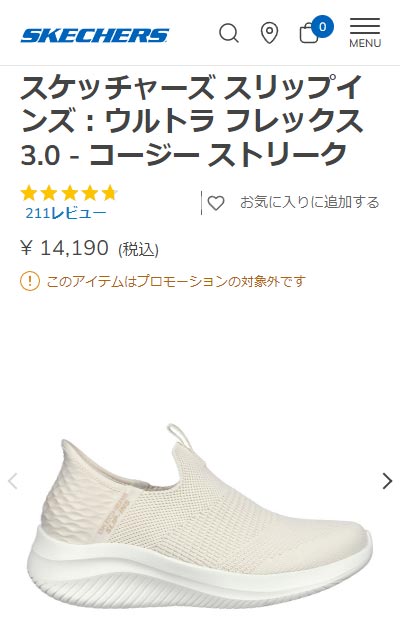Open the hamburger menu icon
The image size is (400, 642).
(x=365, y=26)
